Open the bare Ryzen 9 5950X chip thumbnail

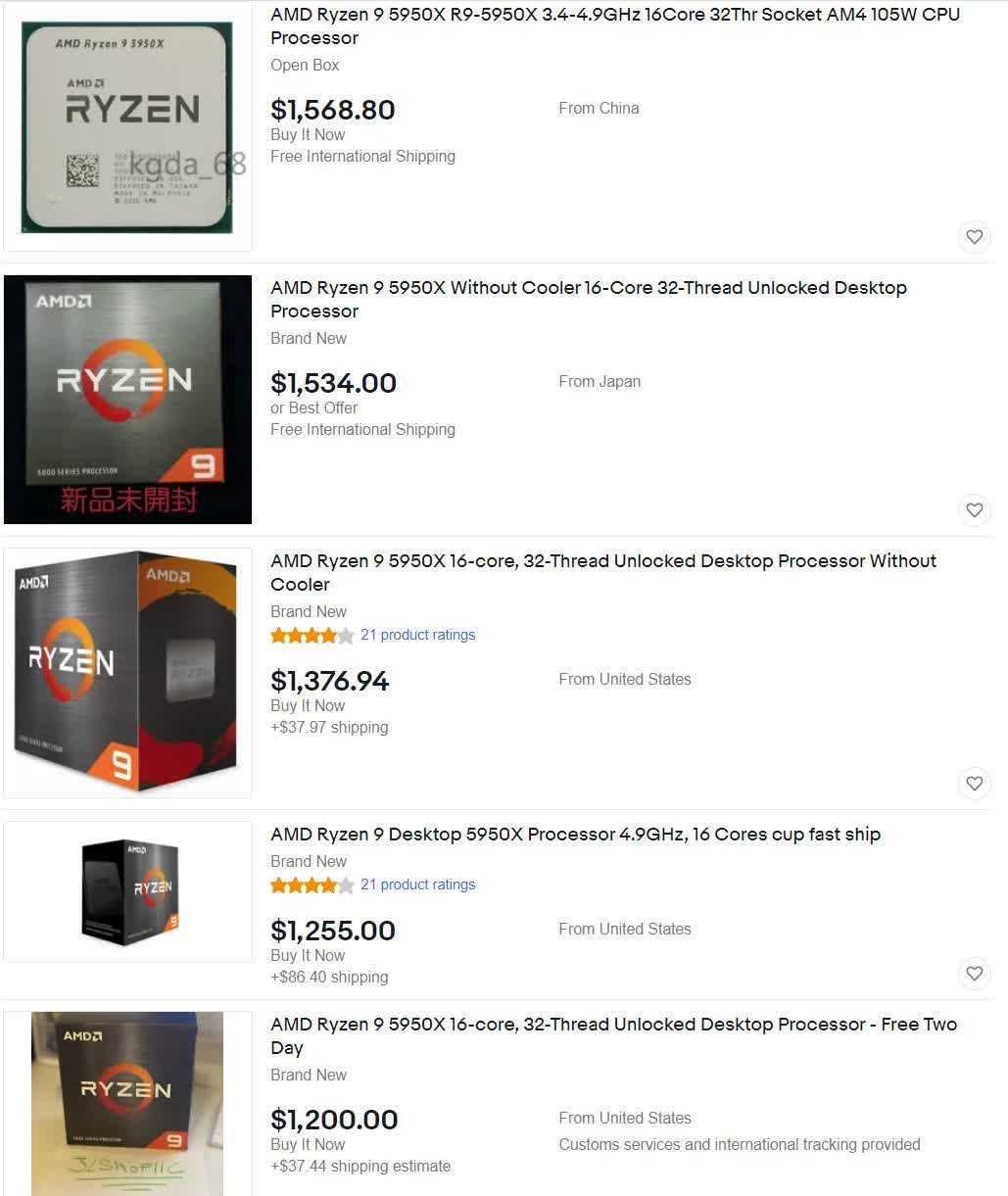tap(127, 127)
